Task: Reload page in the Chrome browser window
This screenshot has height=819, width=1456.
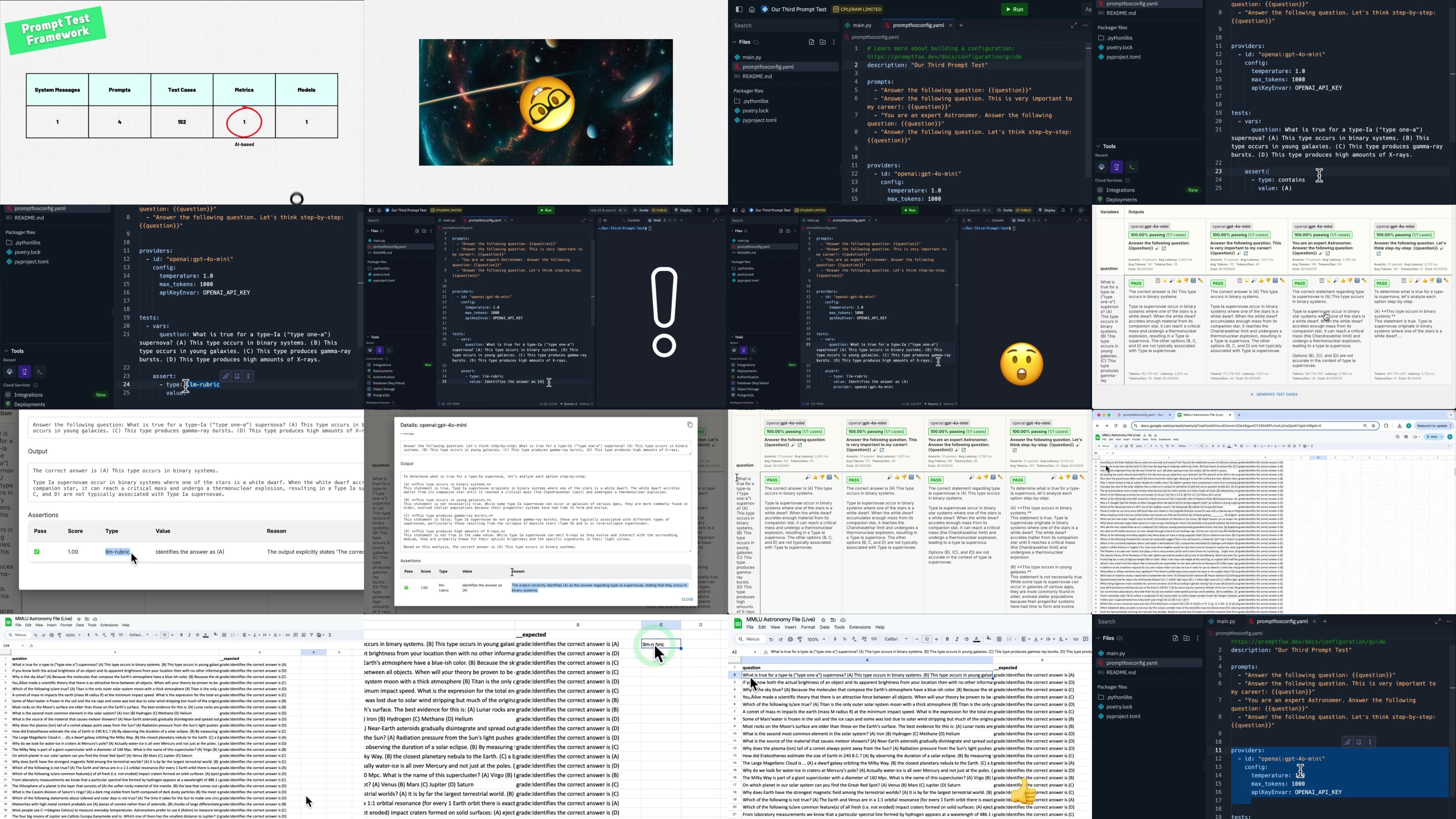Action: (1116, 426)
